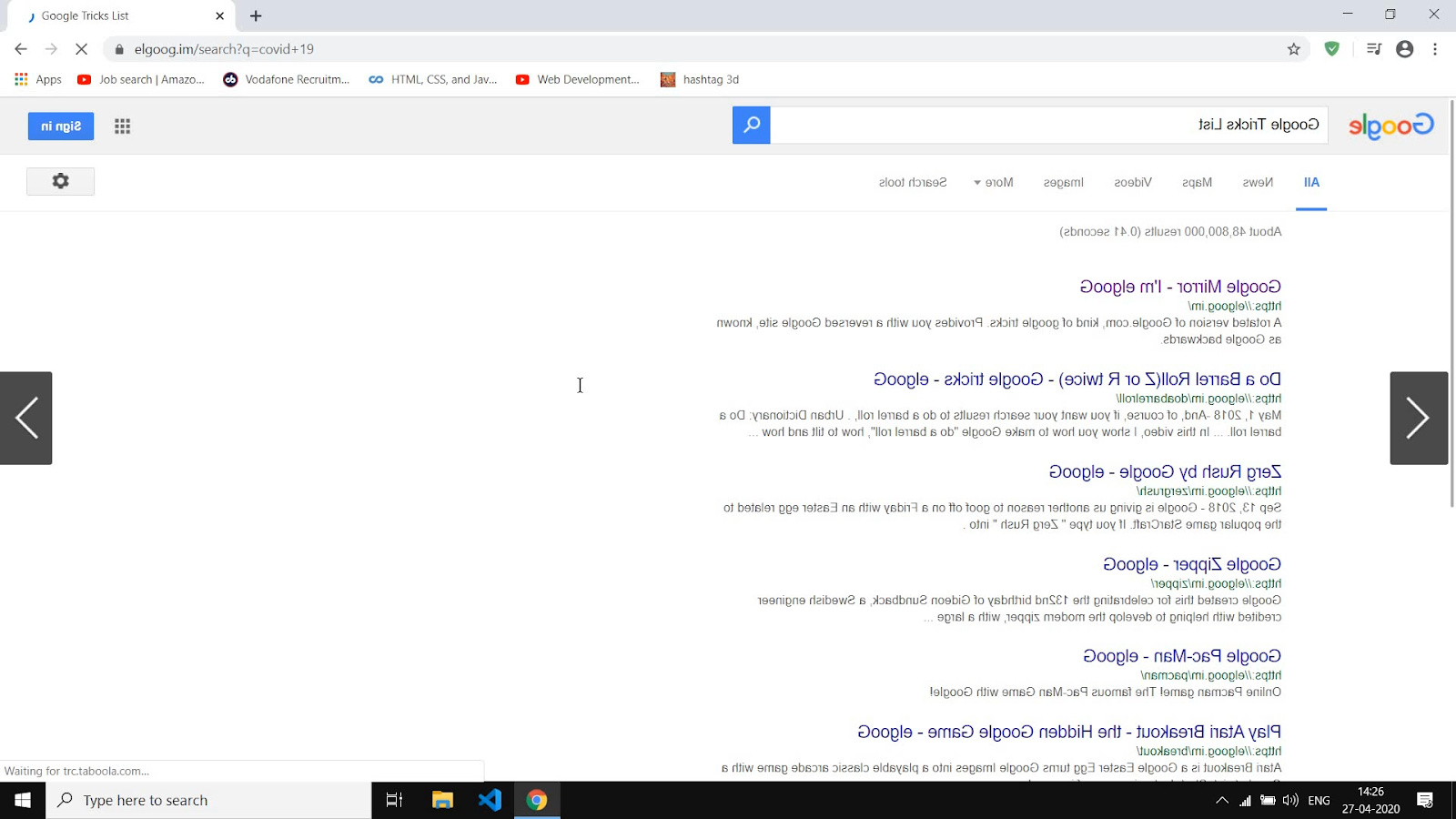This screenshot has height=819, width=1456.
Task: Open media control icon in toolbar
Action: [x=1374, y=49]
